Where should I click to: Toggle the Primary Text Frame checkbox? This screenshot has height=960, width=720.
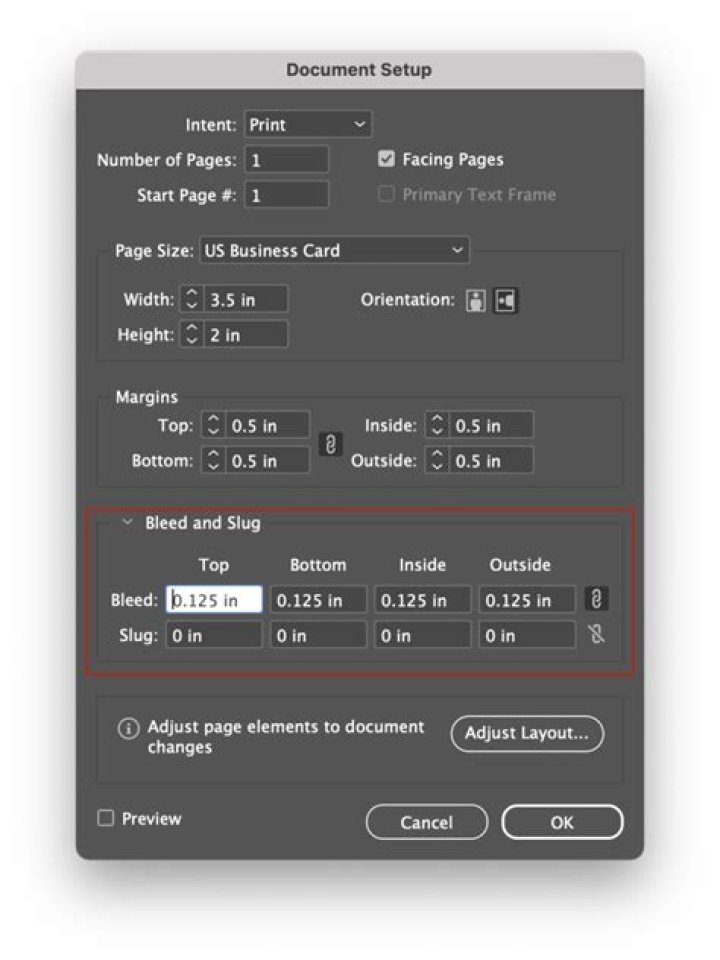coord(387,195)
